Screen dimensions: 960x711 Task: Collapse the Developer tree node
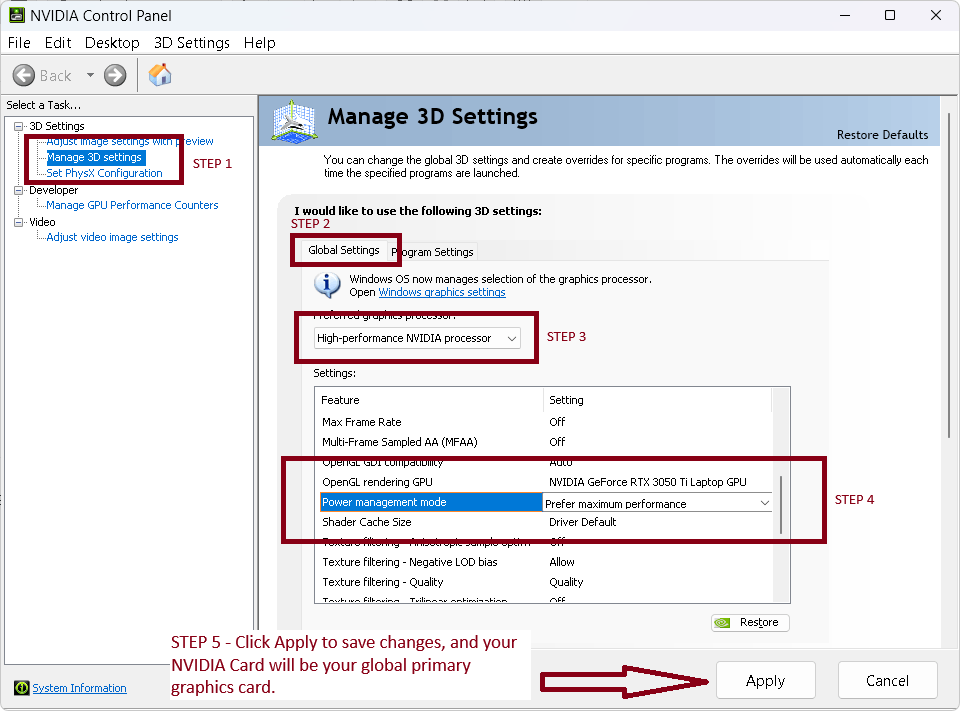click(18, 190)
